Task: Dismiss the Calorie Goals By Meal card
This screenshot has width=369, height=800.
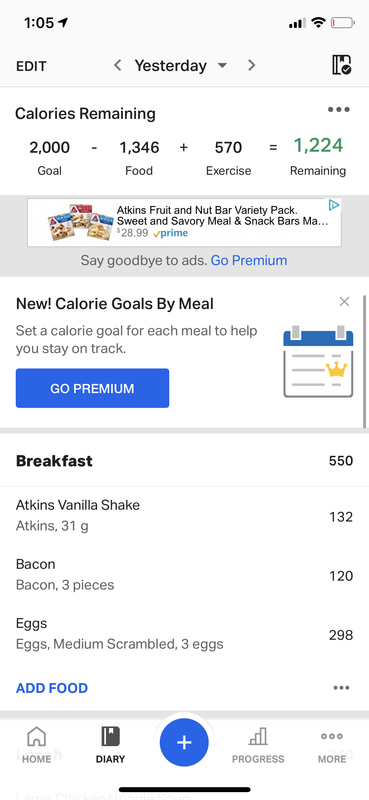Action: point(345,302)
